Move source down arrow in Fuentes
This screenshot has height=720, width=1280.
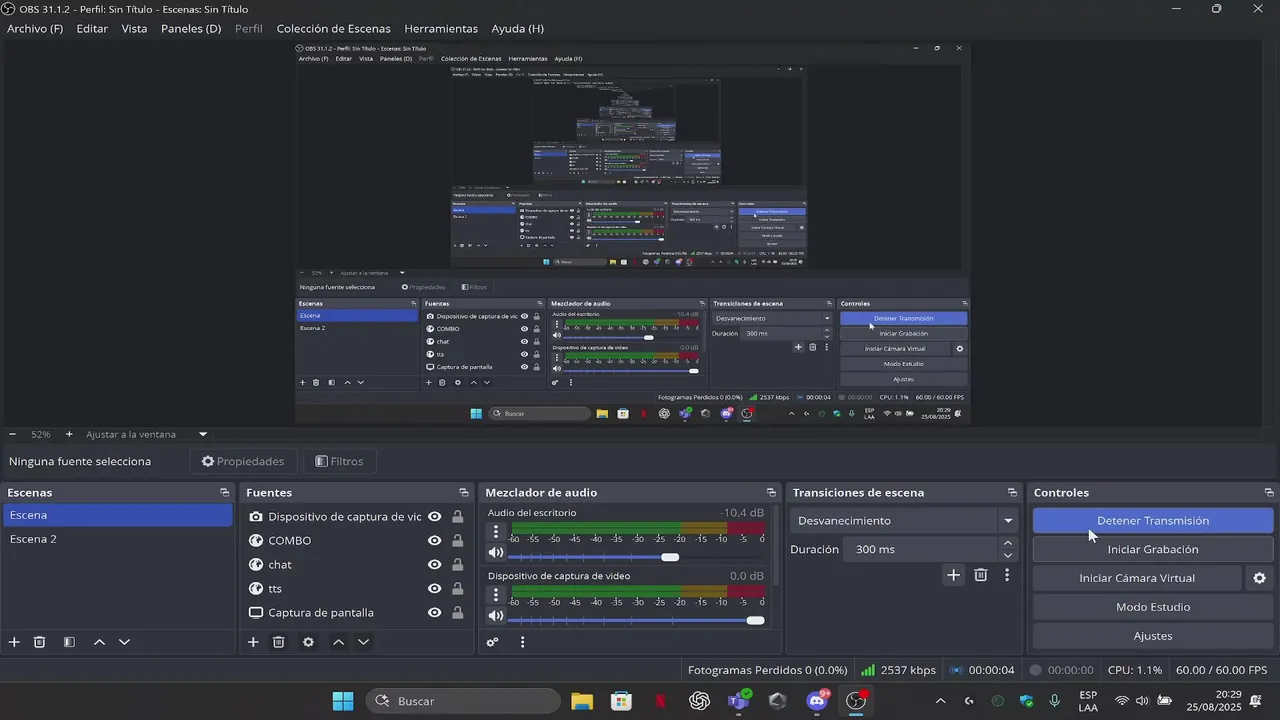(363, 642)
